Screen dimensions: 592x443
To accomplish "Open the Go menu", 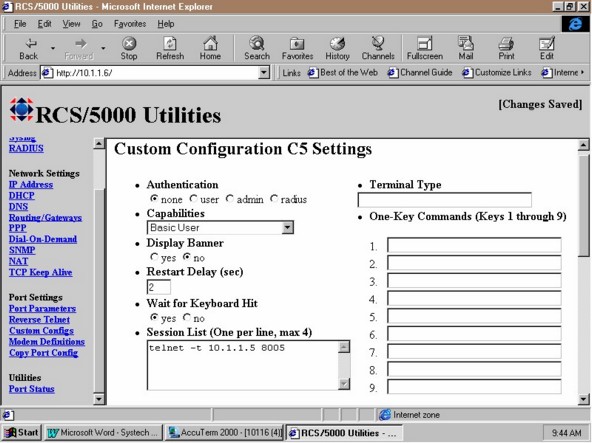I will click(x=97, y=24).
